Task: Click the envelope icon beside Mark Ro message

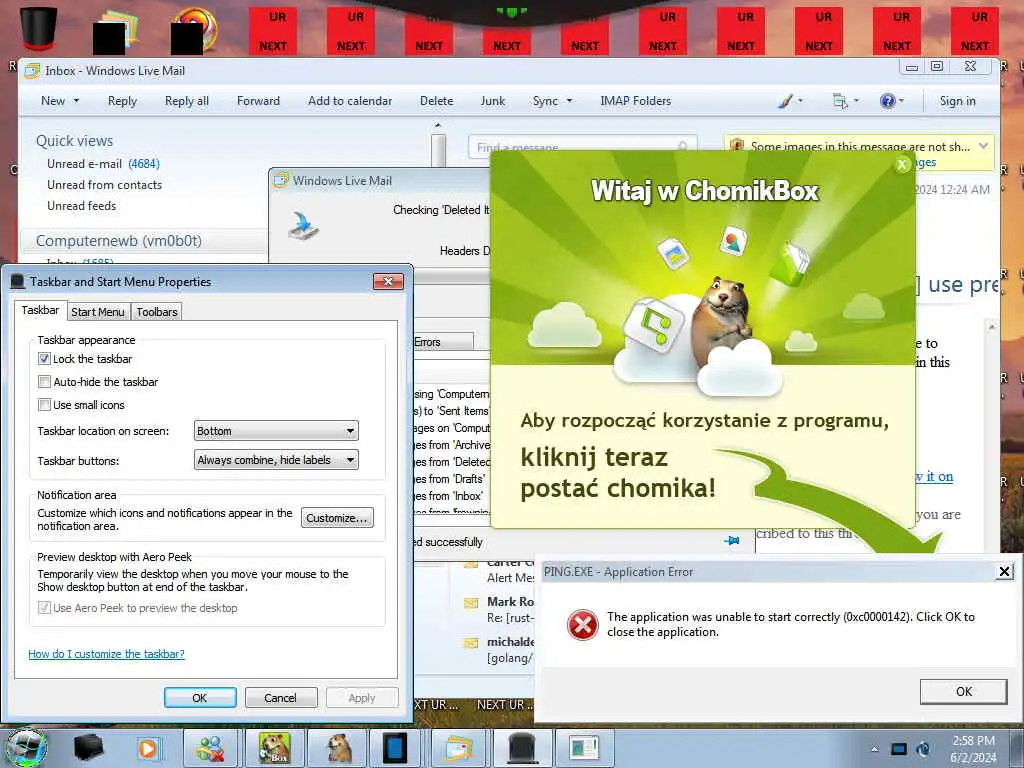Action: pos(470,602)
